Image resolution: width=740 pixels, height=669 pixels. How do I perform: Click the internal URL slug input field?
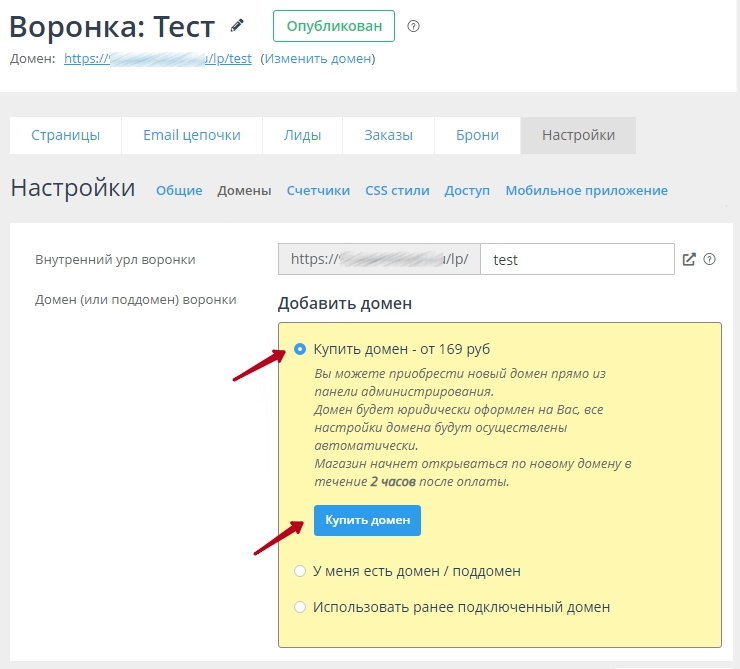(x=577, y=259)
